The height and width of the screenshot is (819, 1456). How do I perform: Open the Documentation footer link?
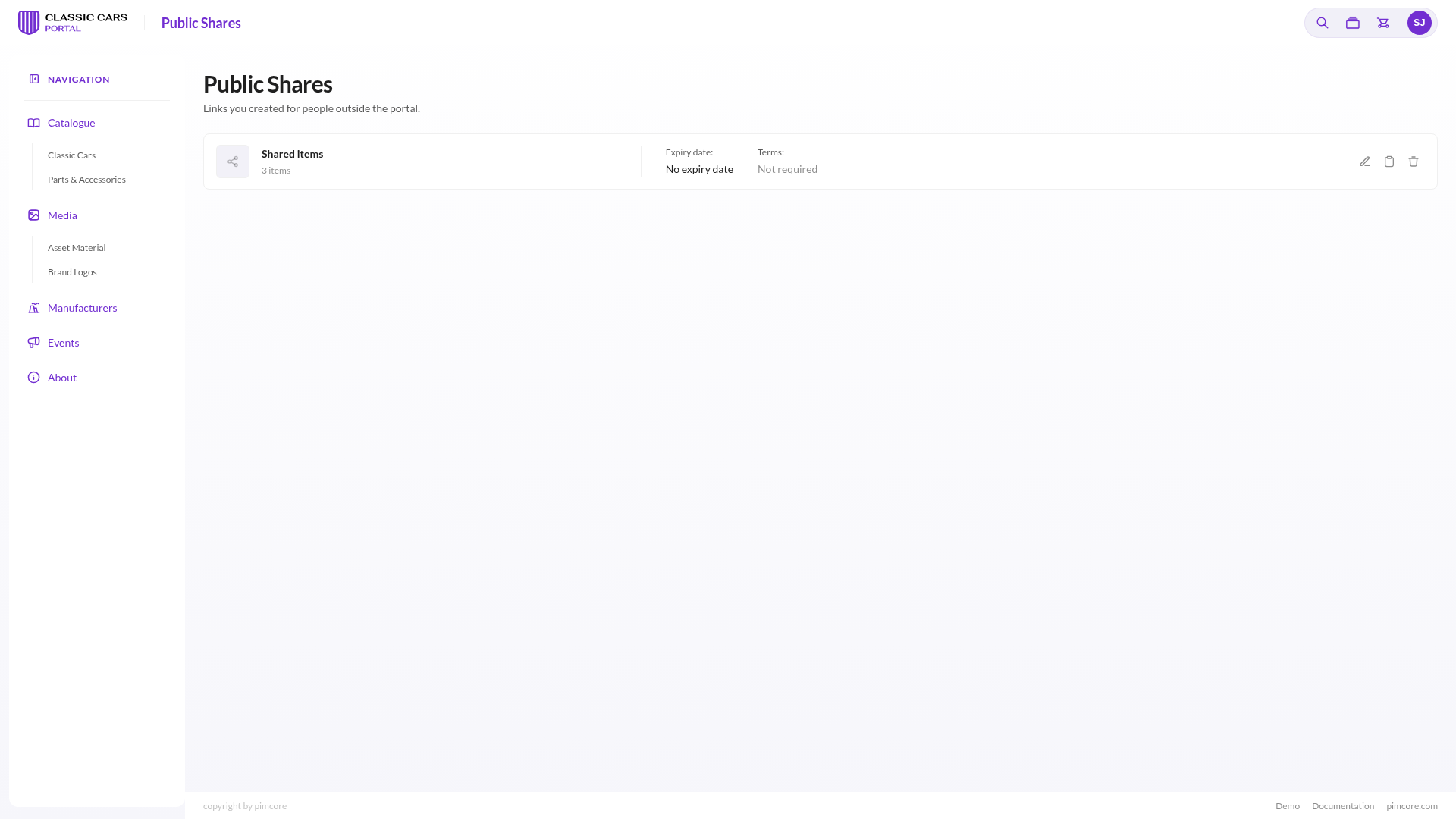1342,806
